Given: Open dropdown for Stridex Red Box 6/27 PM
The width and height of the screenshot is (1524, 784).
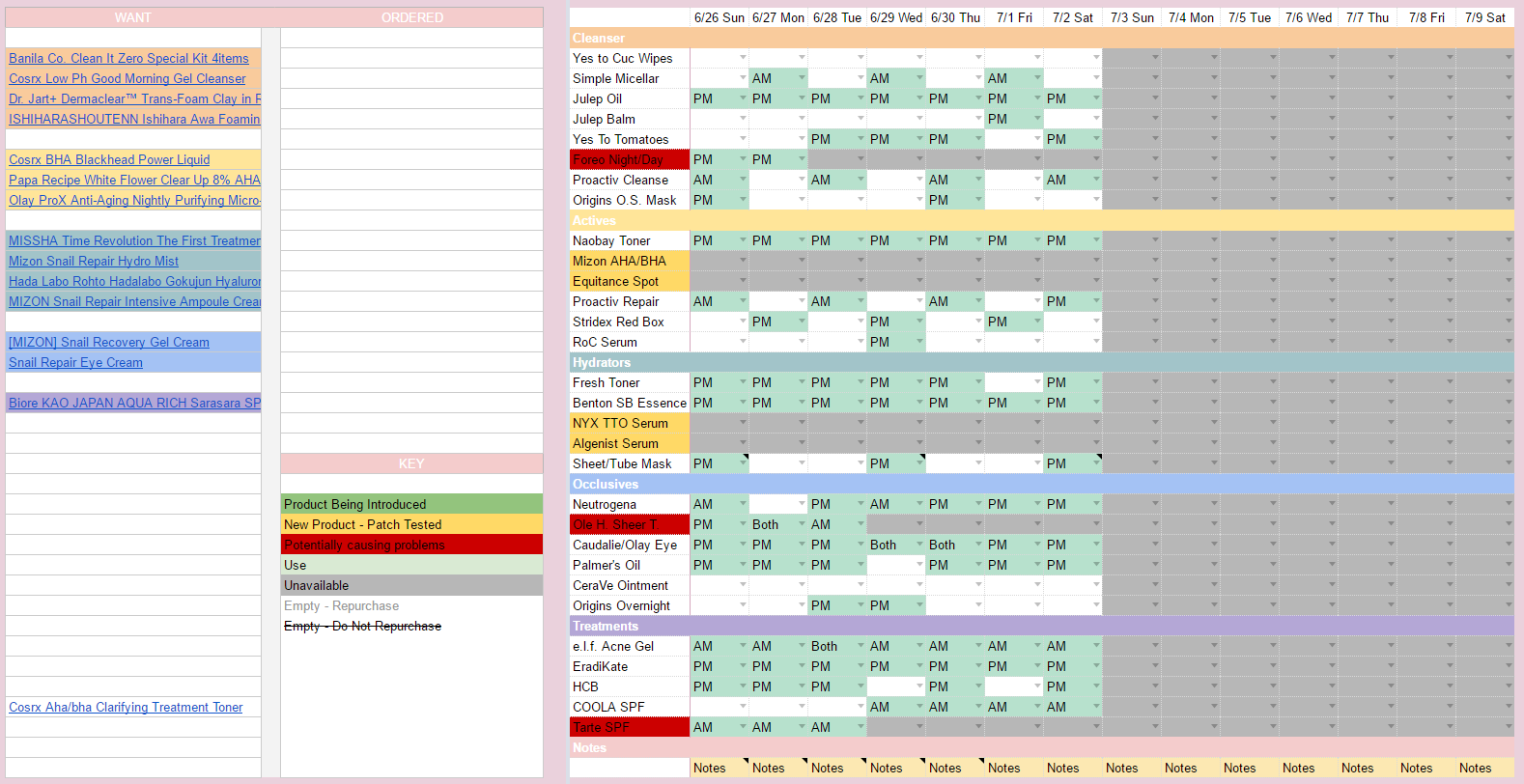Looking at the screenshot, I should (803, 322).
